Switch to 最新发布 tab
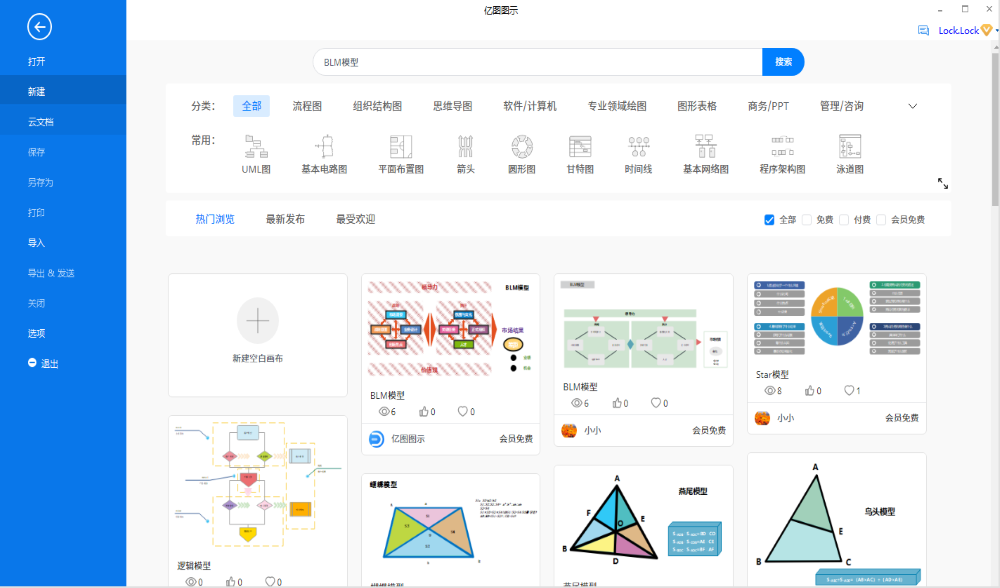This screenshot has height=588, width=1000. pyautogui.click(x=285, y=219)
